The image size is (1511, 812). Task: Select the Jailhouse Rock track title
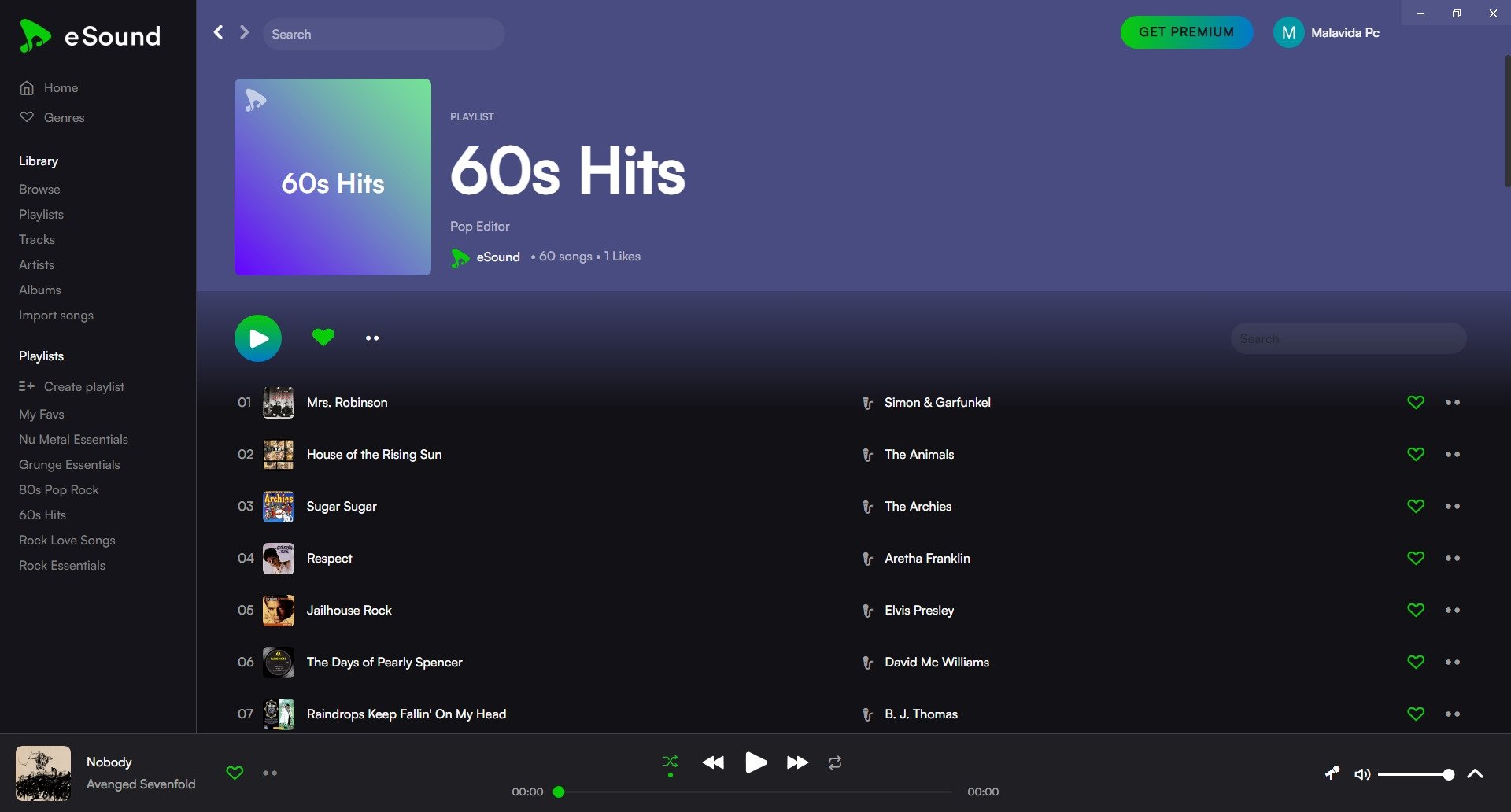pos(349,610)
